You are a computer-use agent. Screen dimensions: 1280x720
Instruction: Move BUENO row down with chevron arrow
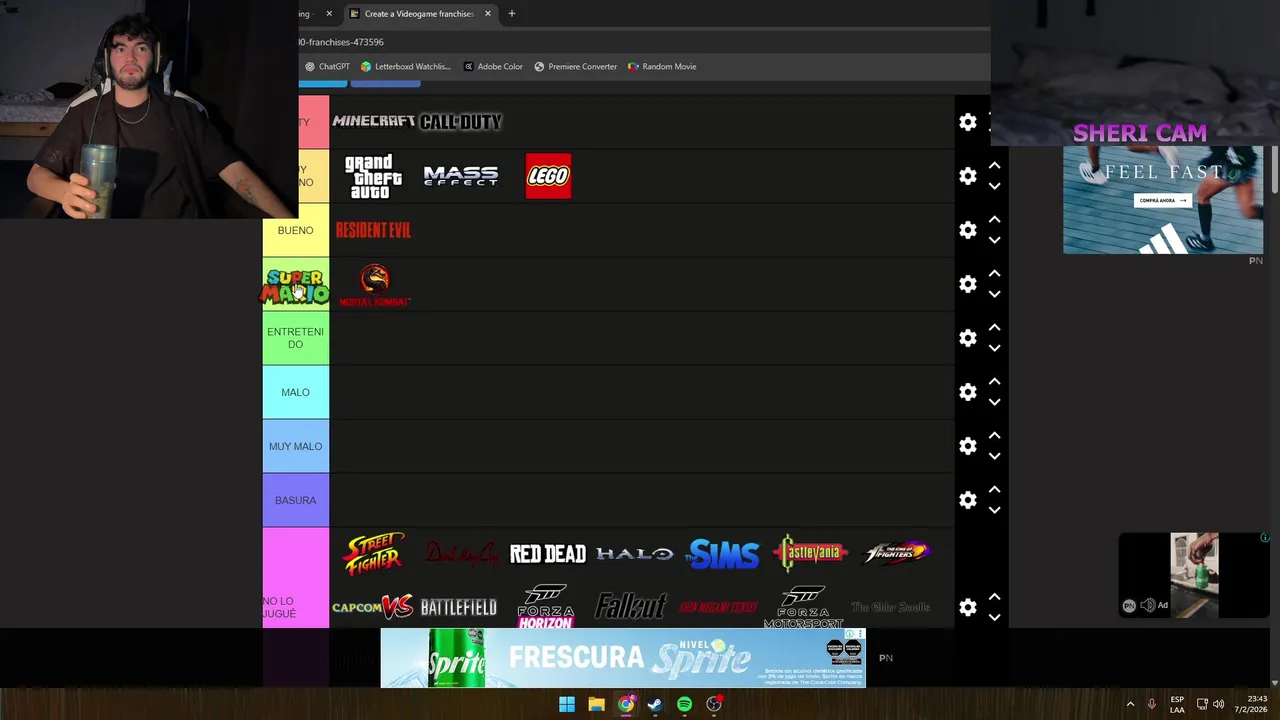(994, 240)
